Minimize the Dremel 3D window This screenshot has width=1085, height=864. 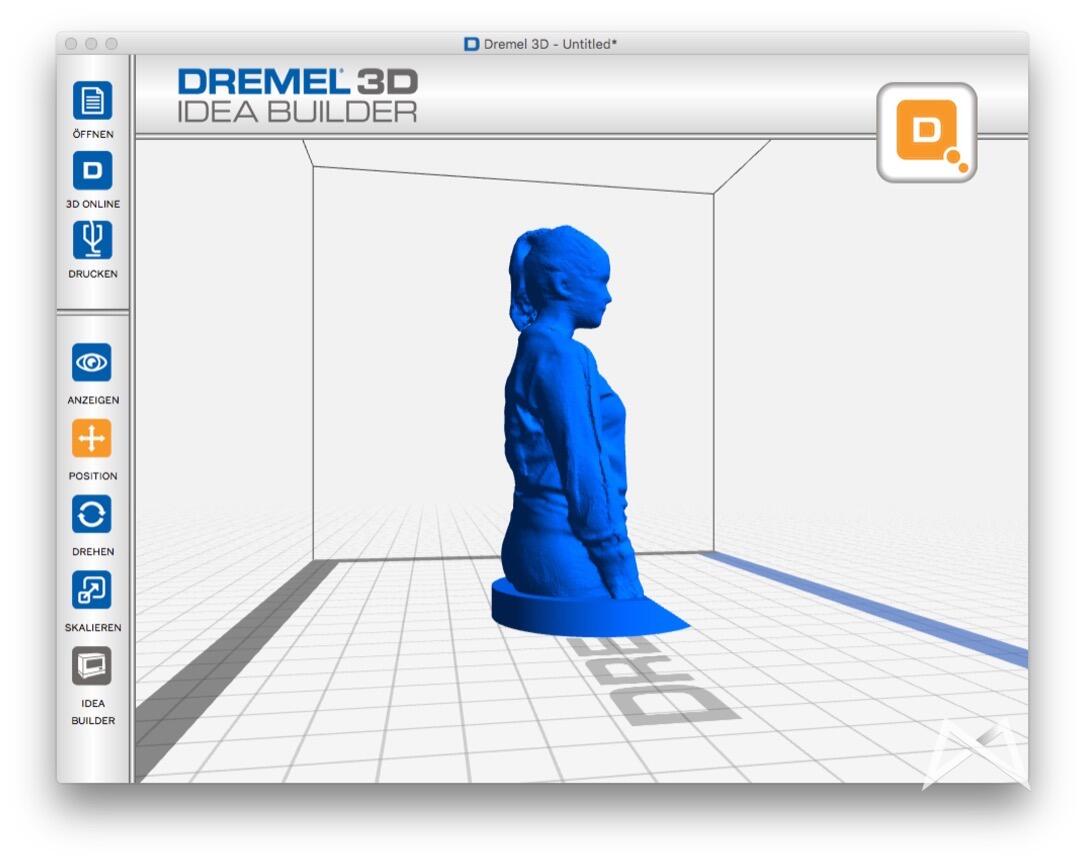(x=91, y=44)
